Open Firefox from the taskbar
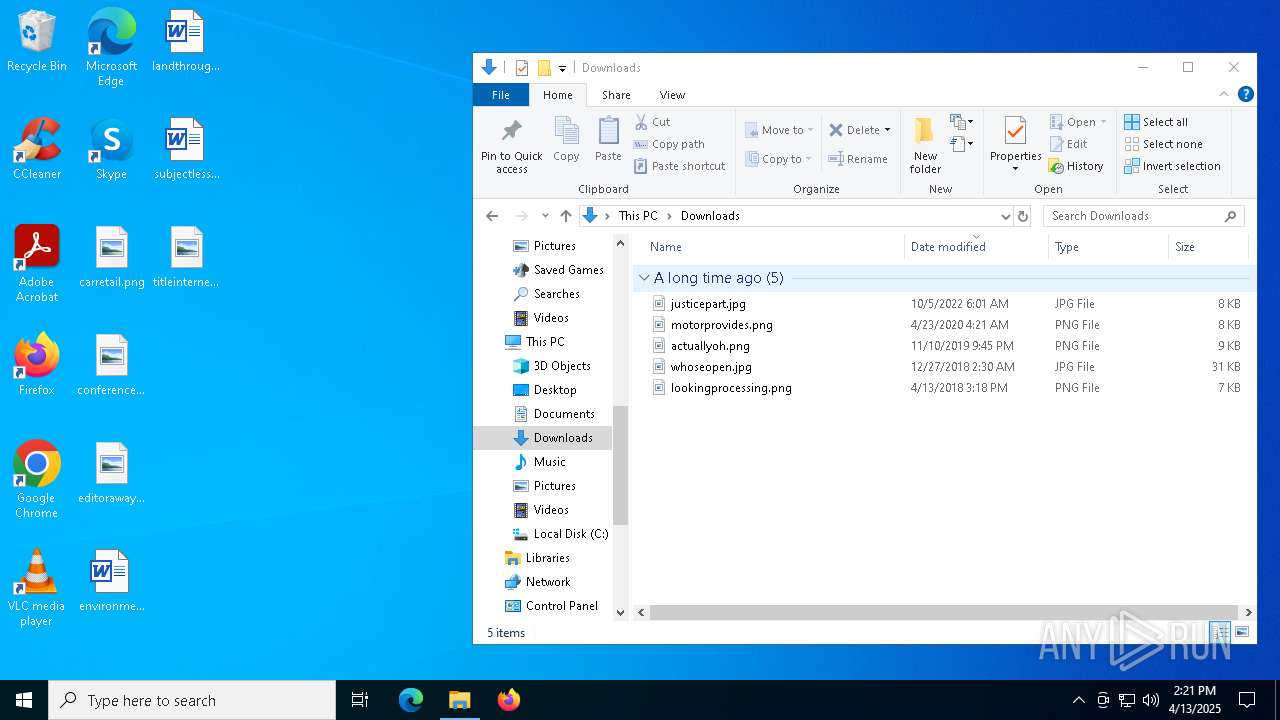 (509, 700)
